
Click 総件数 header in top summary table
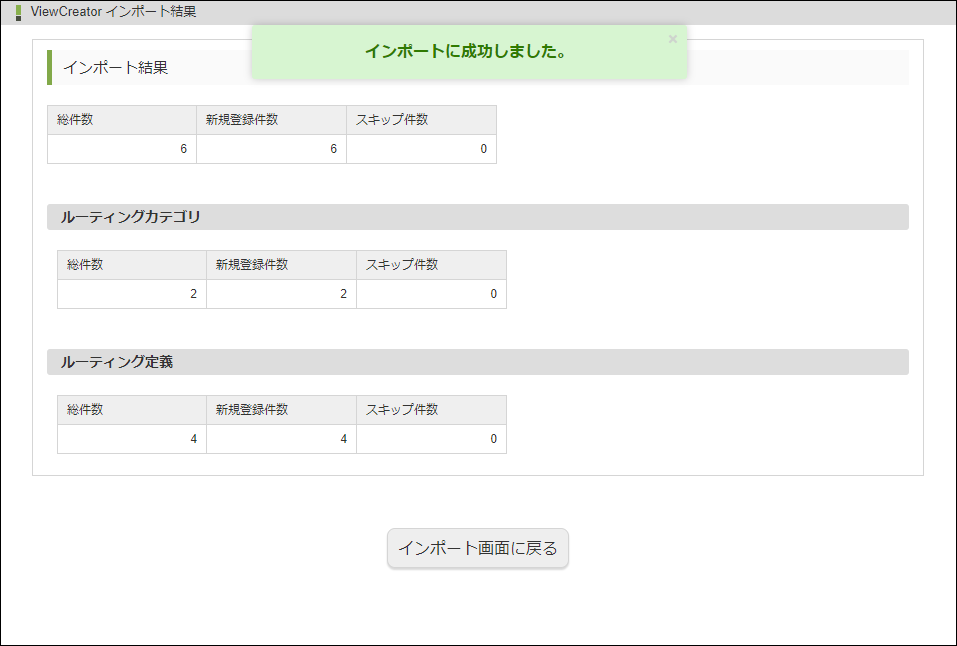pyautogui.click(x=122, y=120)
